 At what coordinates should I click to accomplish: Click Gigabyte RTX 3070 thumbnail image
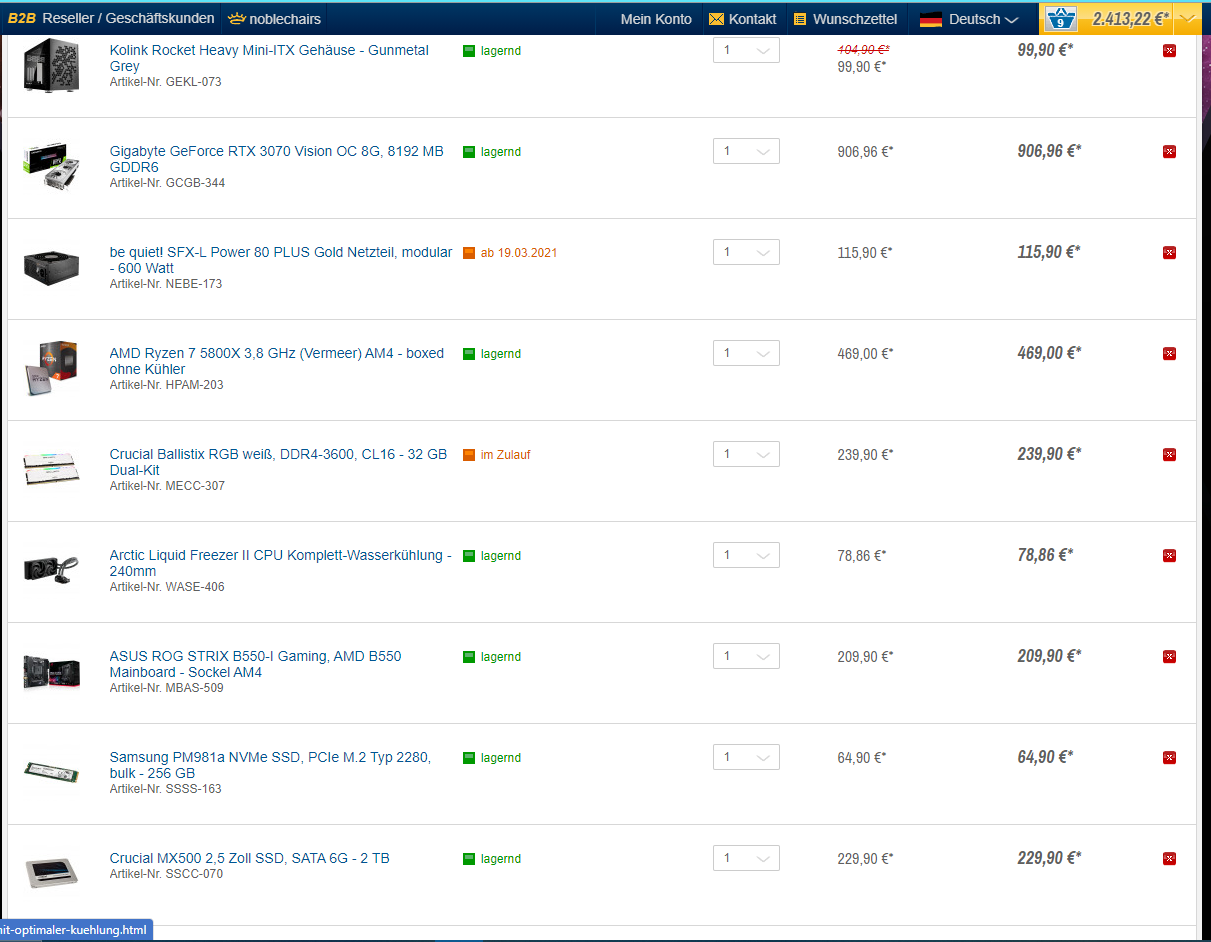tap(51, 166)
